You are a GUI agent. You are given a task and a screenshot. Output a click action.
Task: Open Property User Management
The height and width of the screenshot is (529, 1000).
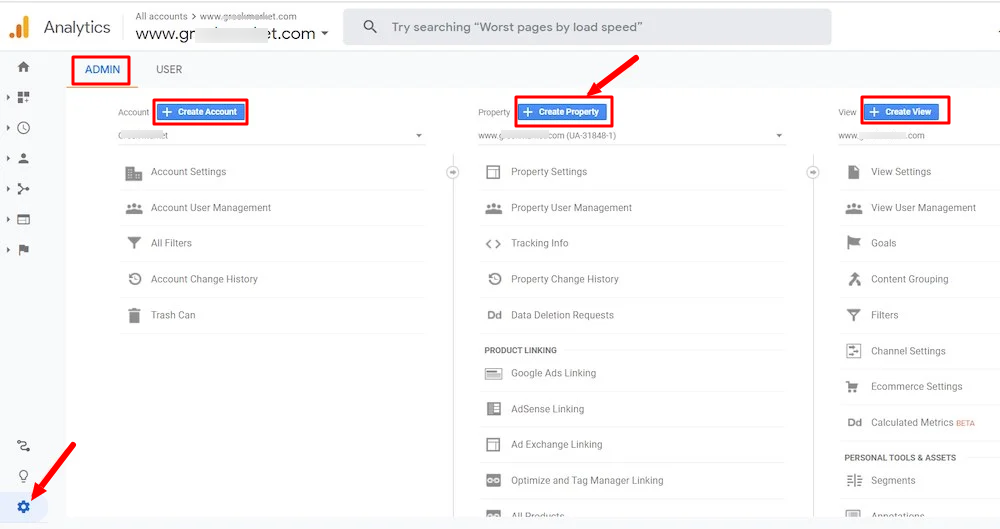click(x=571, y=208)
